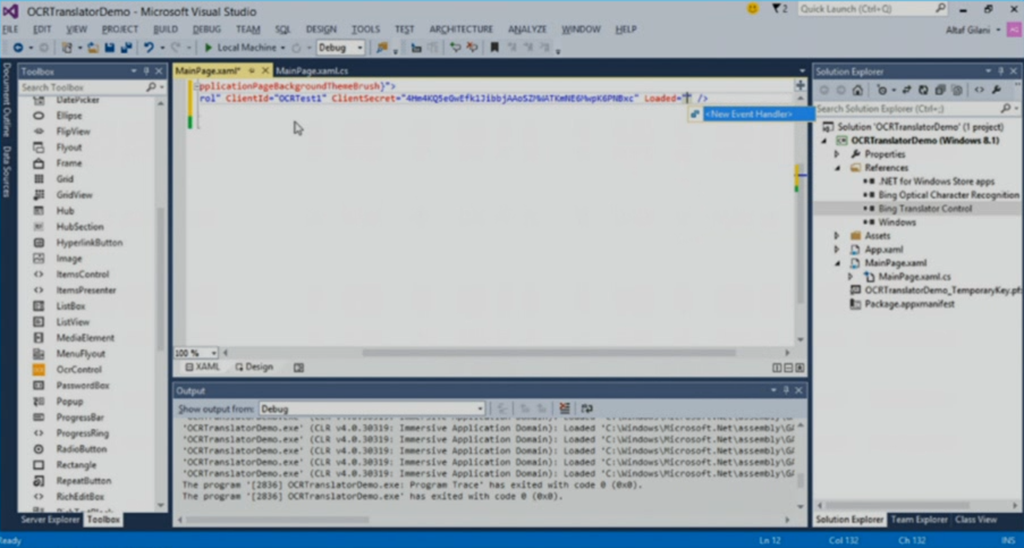Open the Altaf Gilani account menu

[x=973, y=30]
